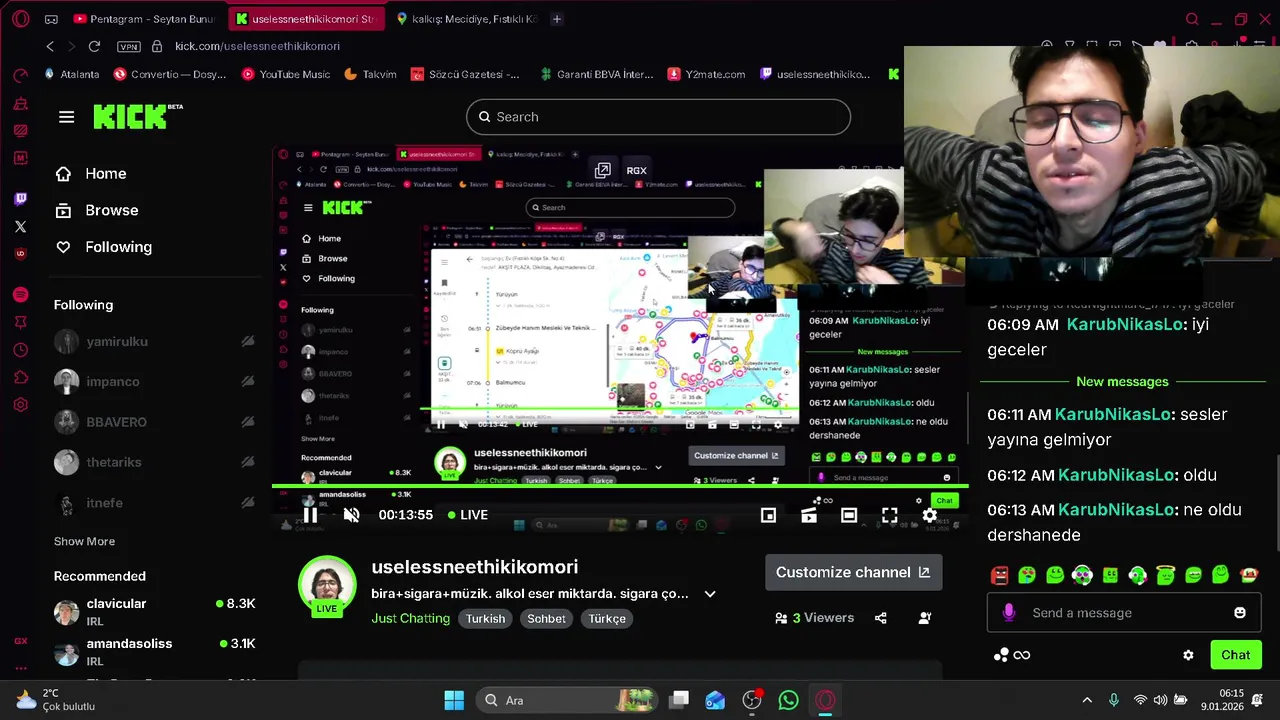Open channel points infinity icon

(1021, 655)
